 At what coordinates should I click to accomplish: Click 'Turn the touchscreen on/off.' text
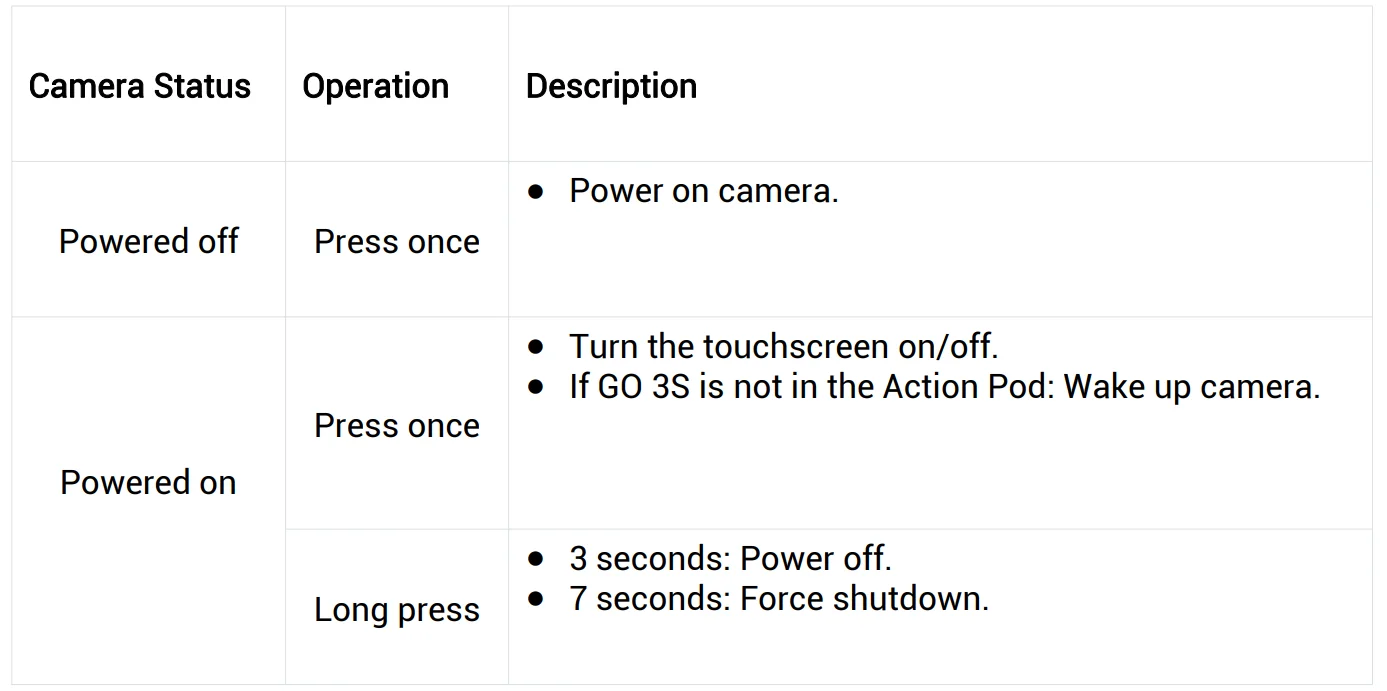point(784,347)
